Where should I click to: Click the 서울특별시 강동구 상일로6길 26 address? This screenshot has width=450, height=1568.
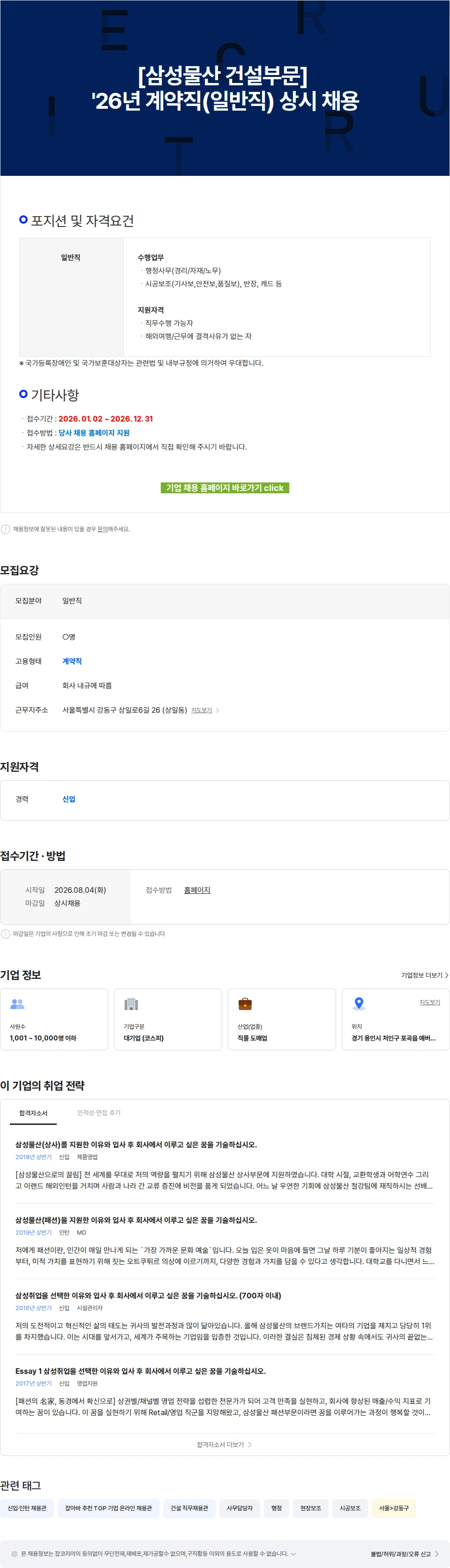[125, 710]
